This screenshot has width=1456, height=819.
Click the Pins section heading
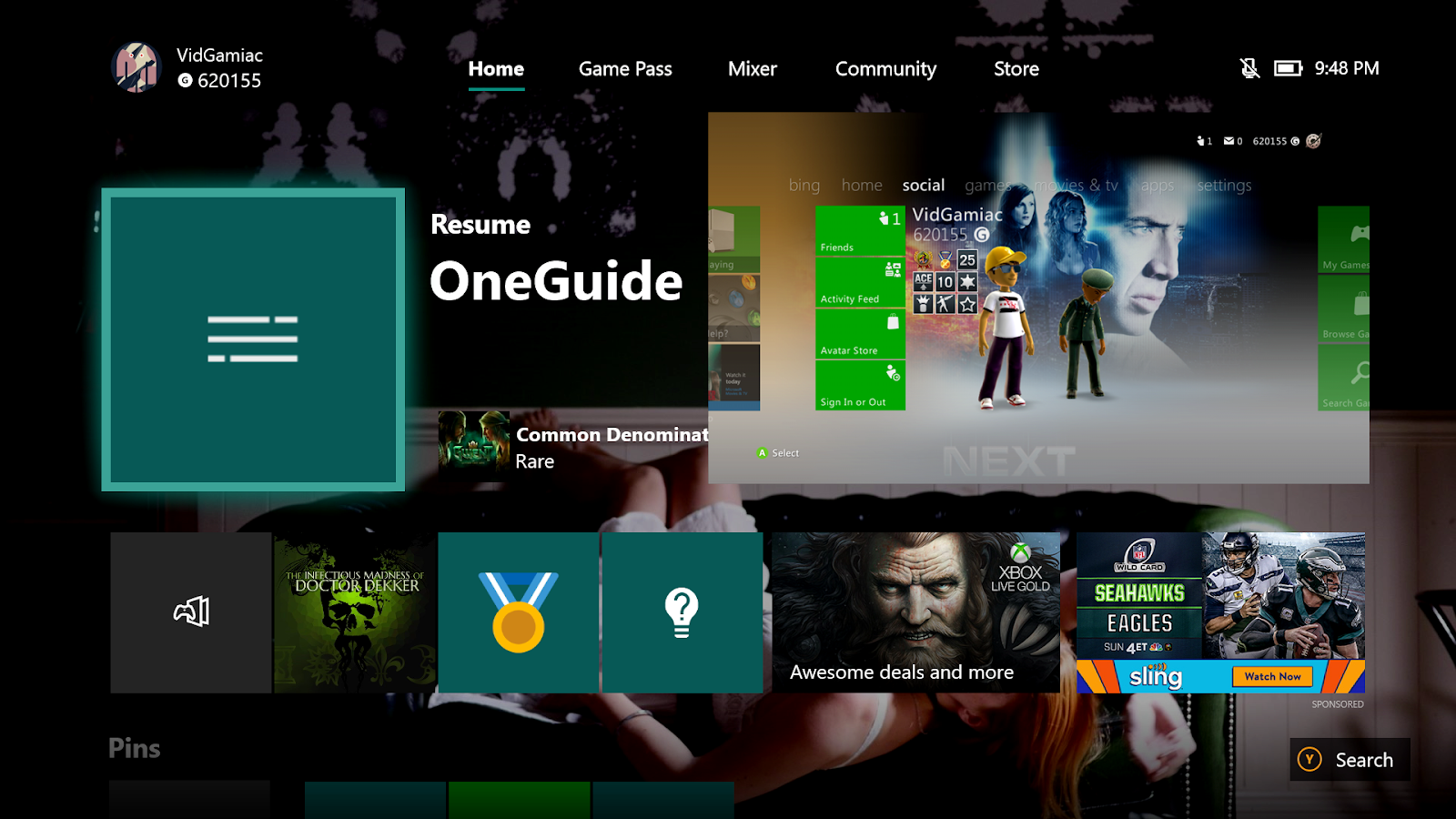coord(135,748)
